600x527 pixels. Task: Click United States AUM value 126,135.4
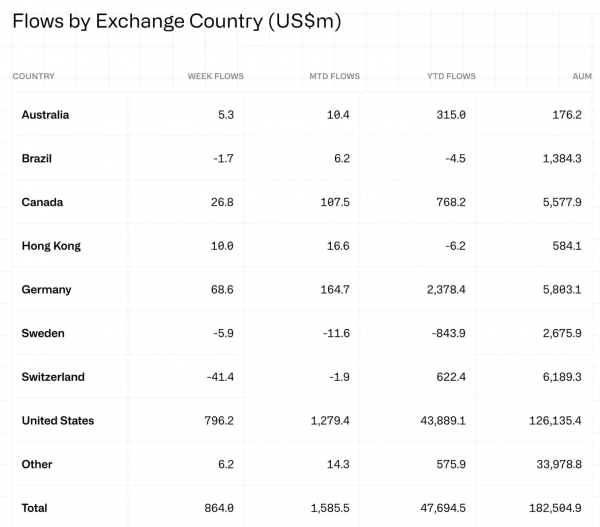555,421
